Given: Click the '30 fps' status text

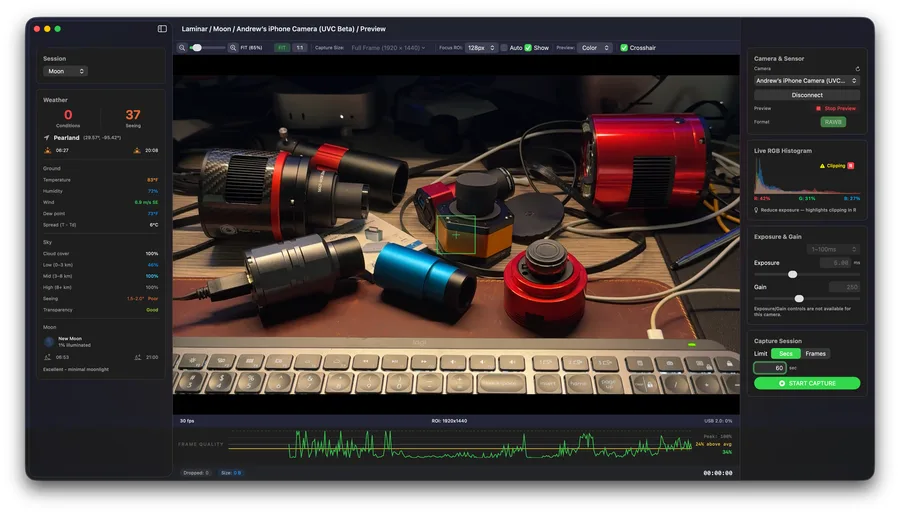Looking at the screenshot, I should pos(187,420).
